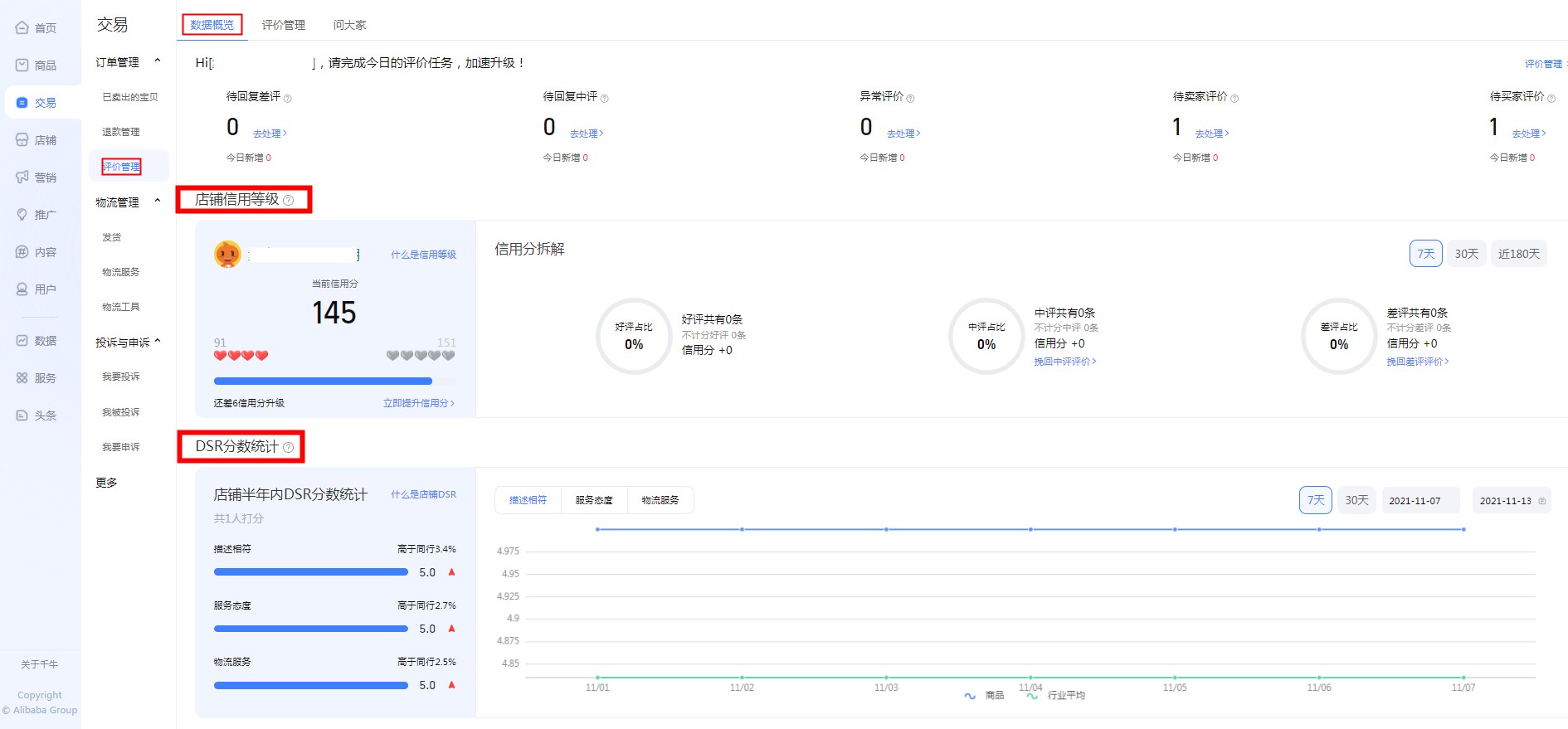Collapse the 投诉与申诉 menu section
This screenshot has width=1568, height=729.
click(x=158, y=342)
